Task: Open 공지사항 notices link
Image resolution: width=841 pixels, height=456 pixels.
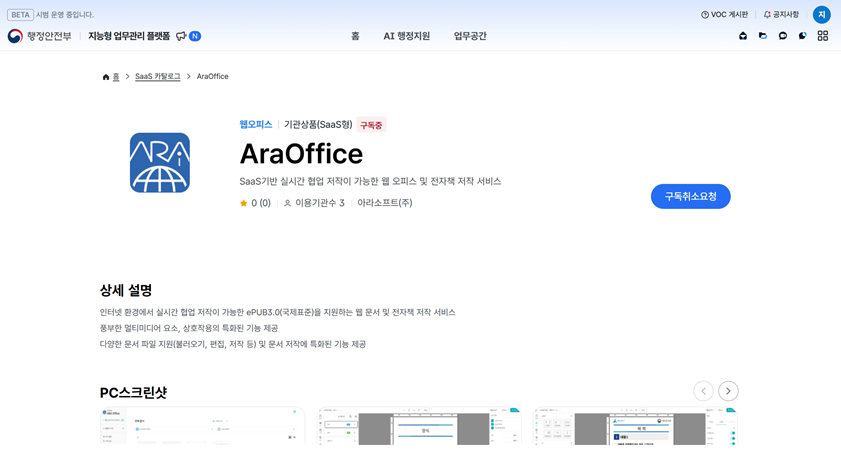Action: [x=781, y=14]
